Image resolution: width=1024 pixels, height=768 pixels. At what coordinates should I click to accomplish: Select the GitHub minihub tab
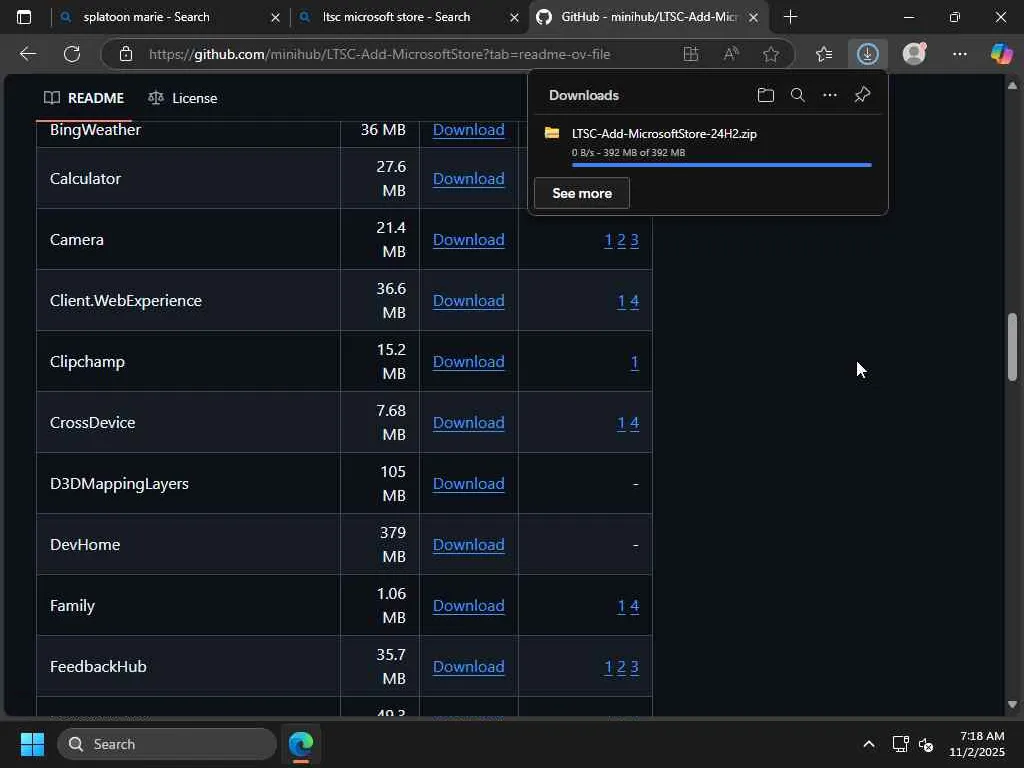point(648,17)
